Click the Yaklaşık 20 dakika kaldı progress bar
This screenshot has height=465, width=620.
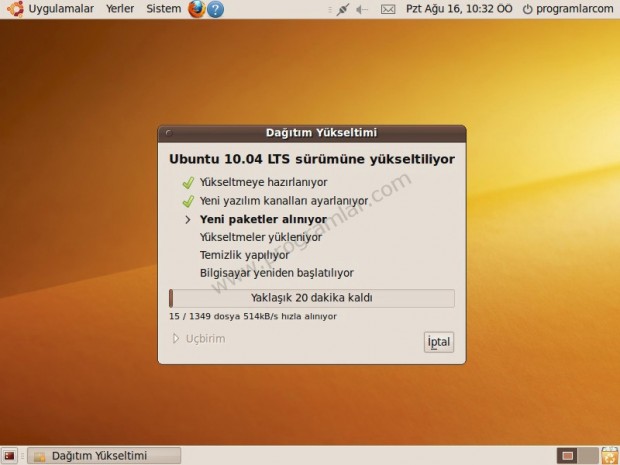[312, 298]
